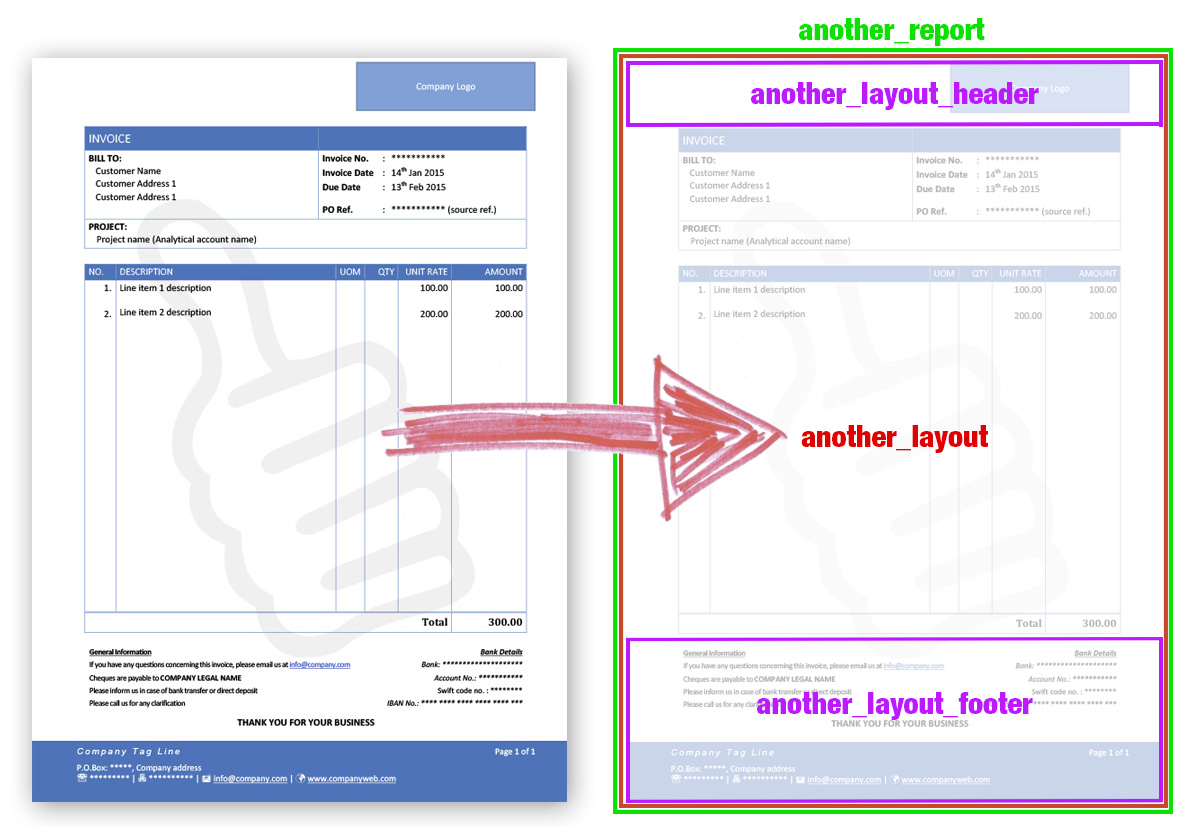The image size is (1191, 827).
Task: Click the globe icon in right faded footer
Action: click(895, 780)
